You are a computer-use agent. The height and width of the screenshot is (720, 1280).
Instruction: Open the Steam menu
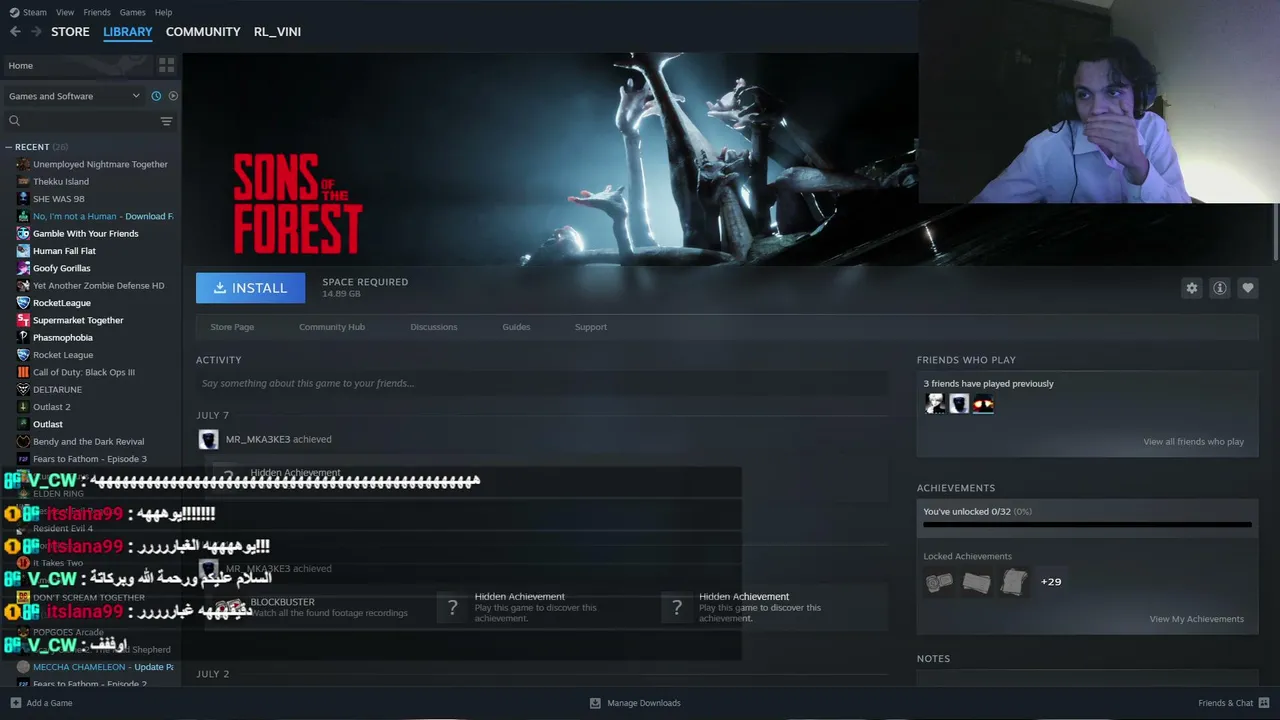35,12
